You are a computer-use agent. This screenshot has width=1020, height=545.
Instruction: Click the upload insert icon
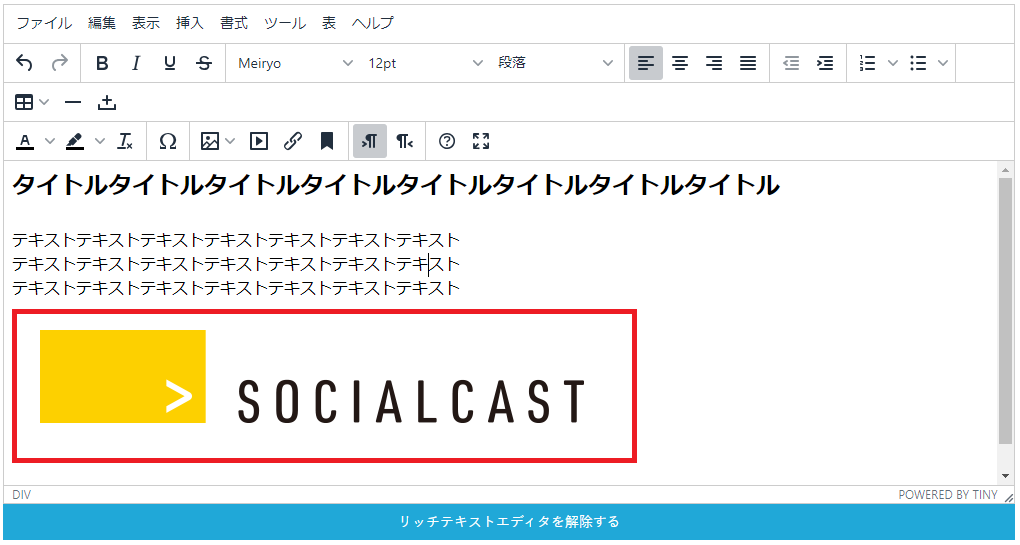point(107,102)
